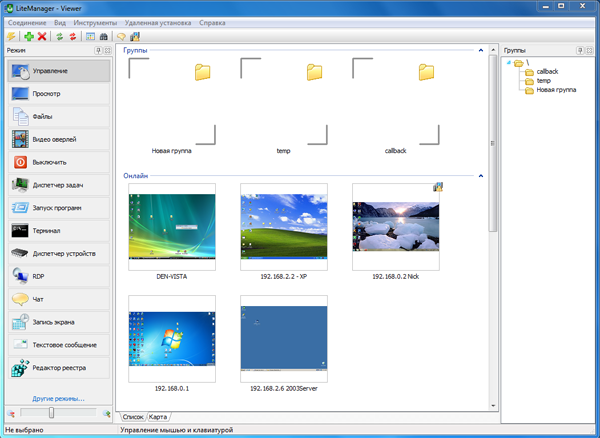Select the Редактор реестра mode
Image resolution: width=600 pixels, height=438 pixels.
[59, 368]
